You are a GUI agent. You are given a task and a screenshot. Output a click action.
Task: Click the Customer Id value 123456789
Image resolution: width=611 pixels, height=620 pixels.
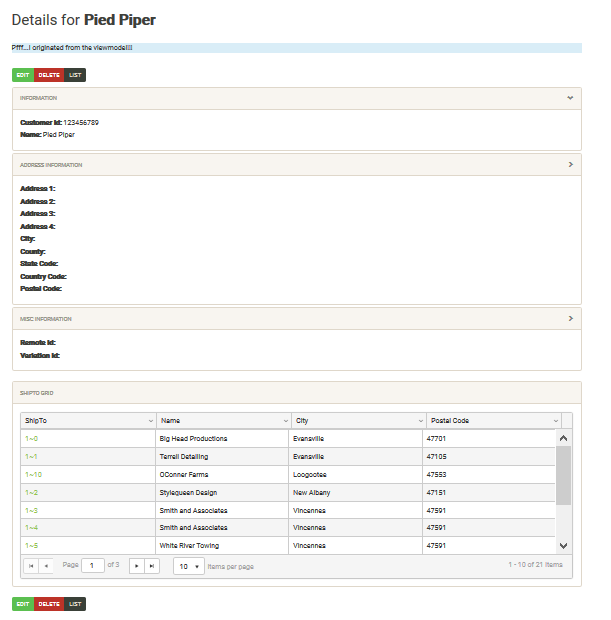[x=81, y=123]
